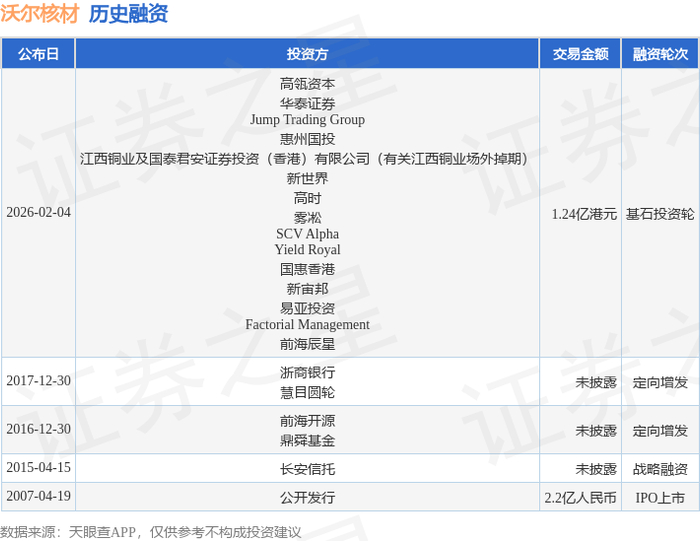The image size is (700, 541).
Task: Click investor 鼎舜基金
Action: tap(307, 441)
